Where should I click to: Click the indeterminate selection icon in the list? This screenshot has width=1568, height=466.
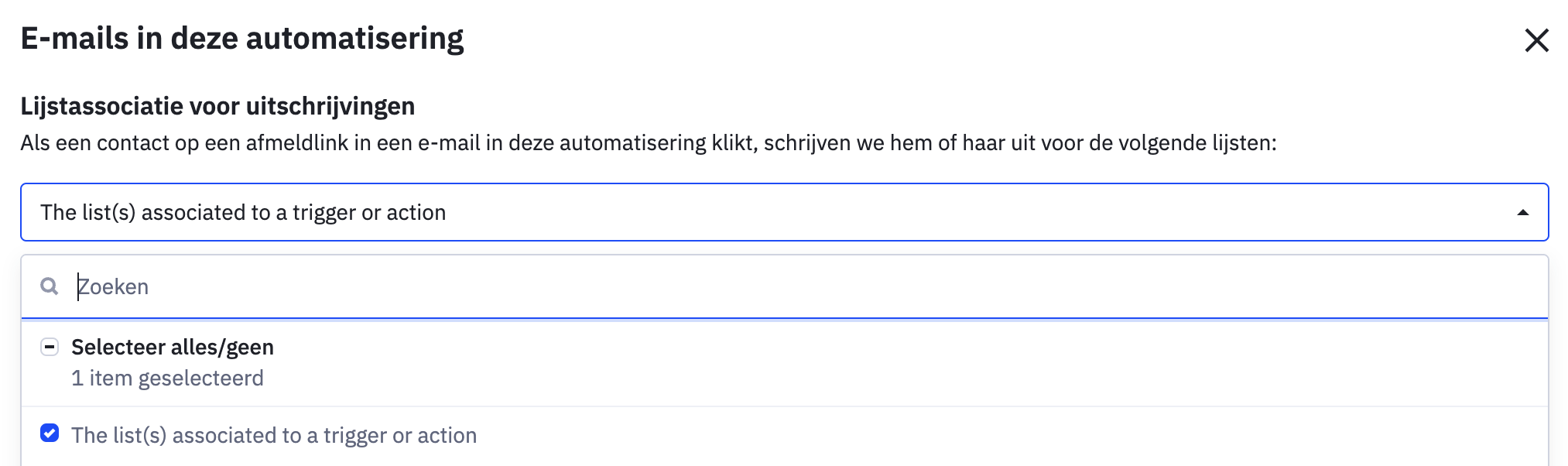tap(50, 347)
